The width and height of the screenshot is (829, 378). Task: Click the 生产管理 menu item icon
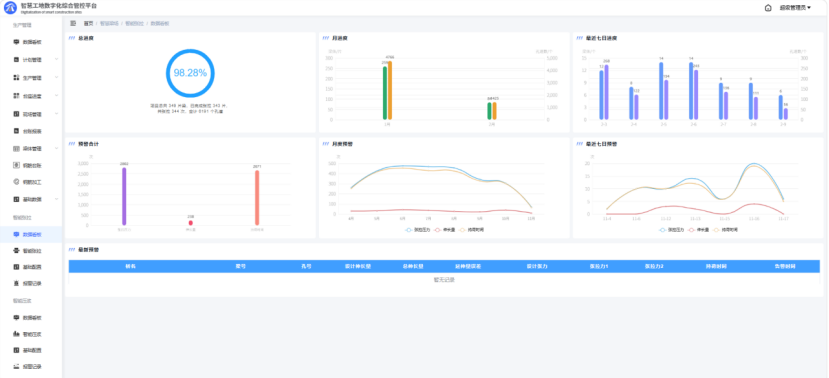(x=16, y=78)
